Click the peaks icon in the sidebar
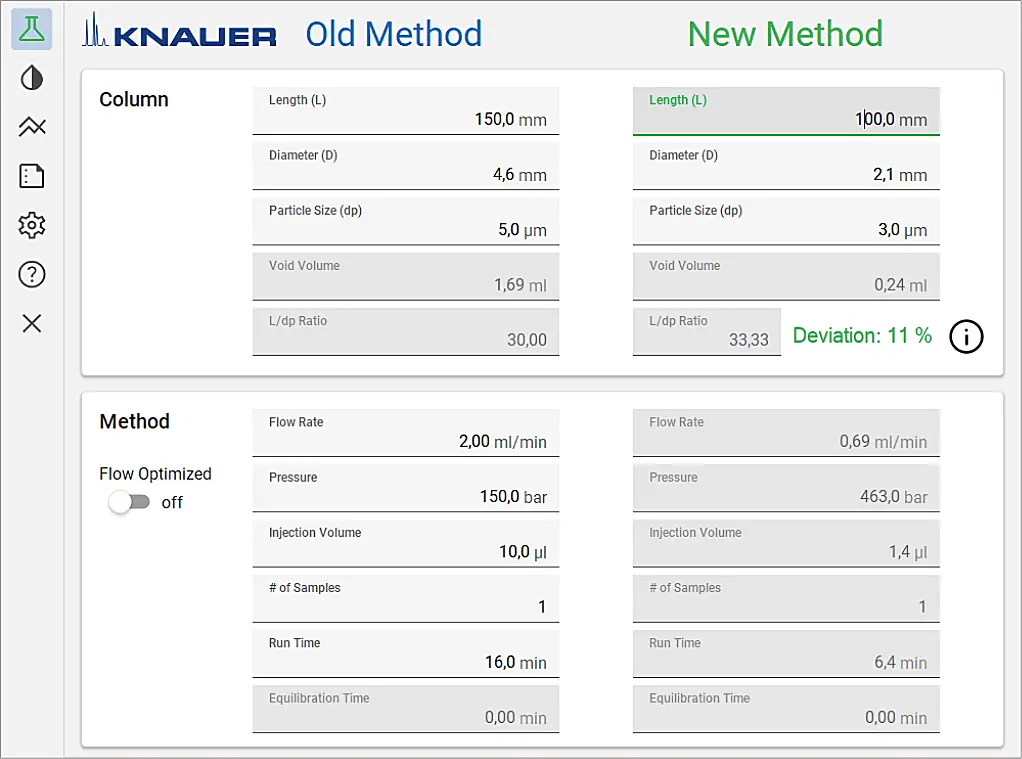1022x759 pixels. coord(30,127)
